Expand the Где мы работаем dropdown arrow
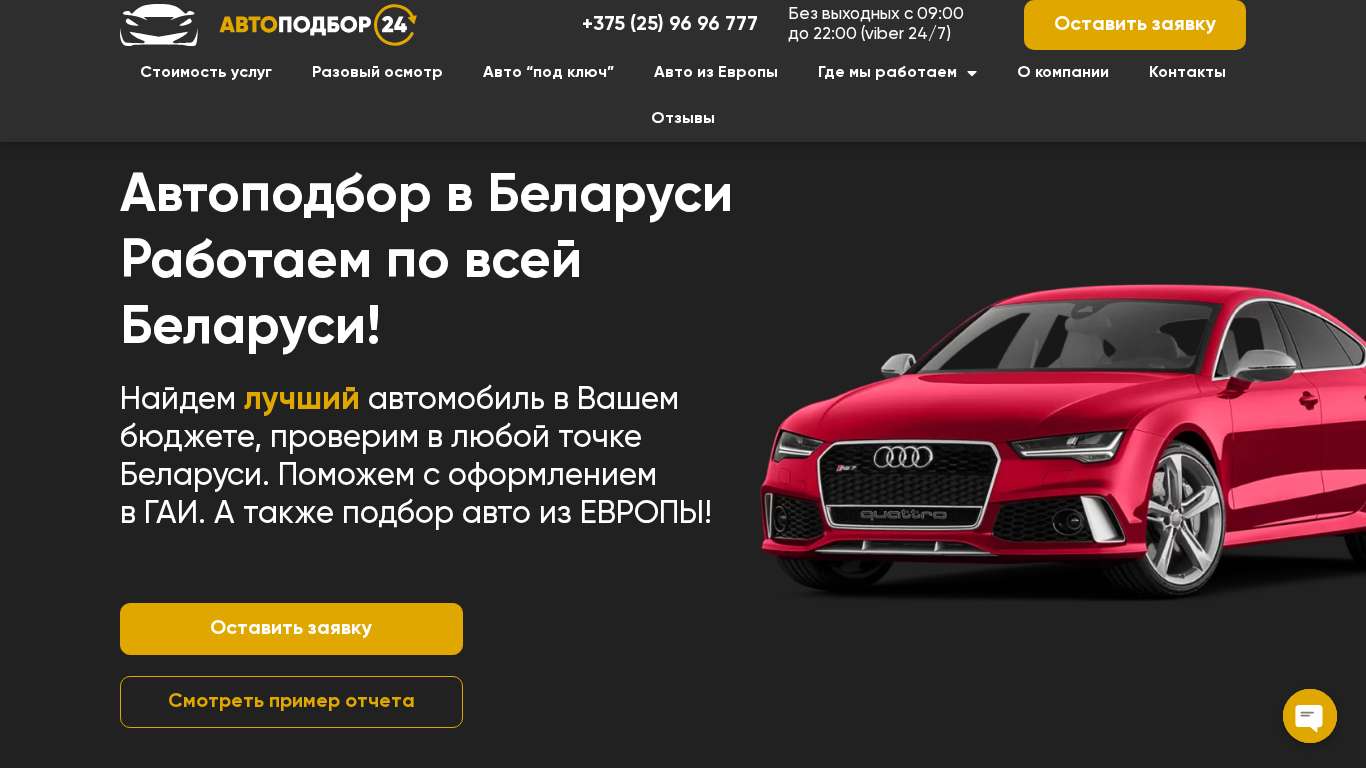Image resolution: width=1366 pixels, height=768 pixels. (x=972, y=73)
